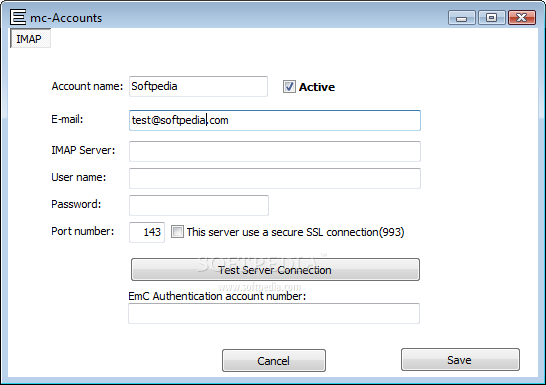This screenshot has height=385, width=546.
Task: Click the 'Port number:' label
Action: tap(83, 231)
